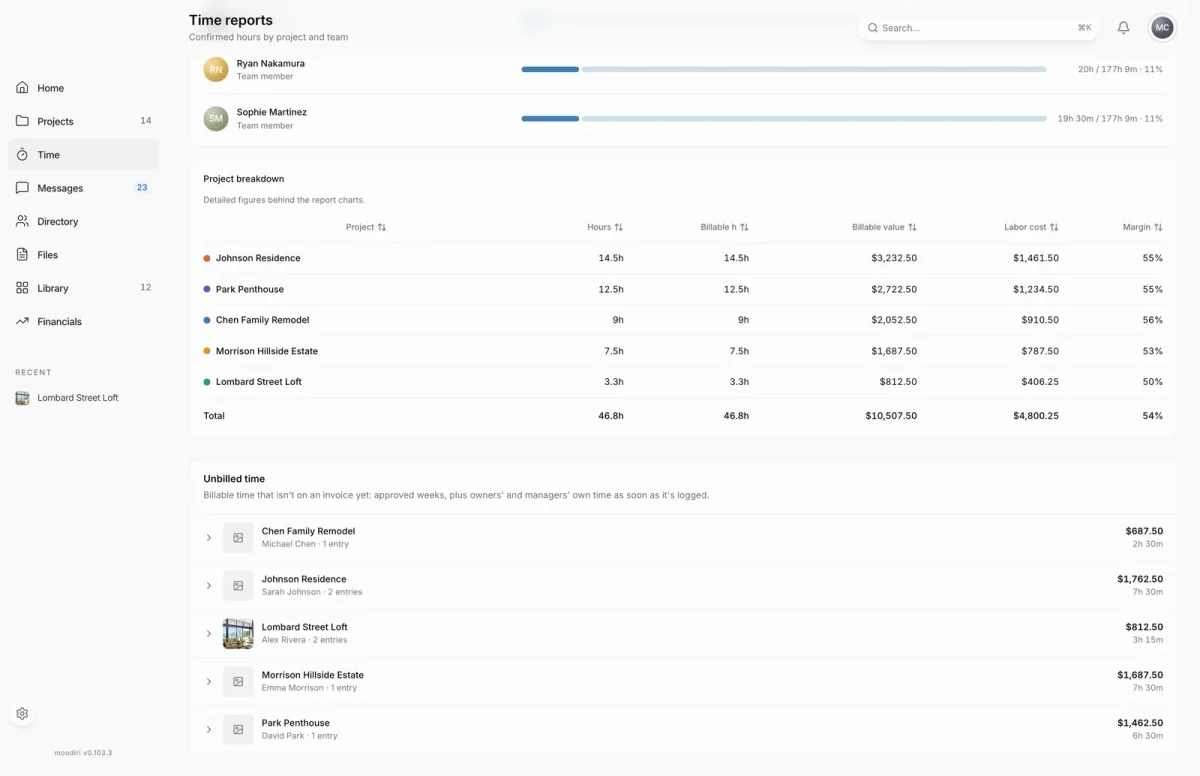Open Directory in the sidebar
Image resolution: width=1200 pixels, height=776 pixels.
click(x=83, y=221)
